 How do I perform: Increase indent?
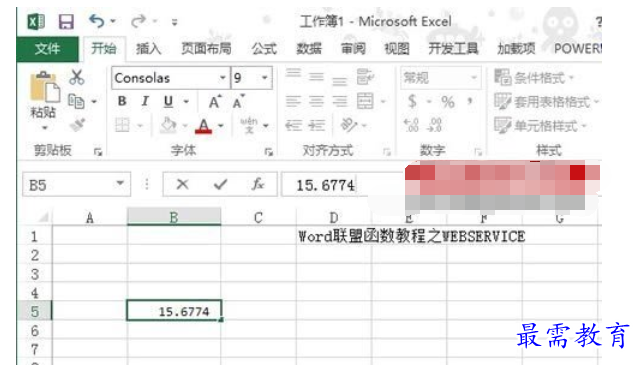316,125
